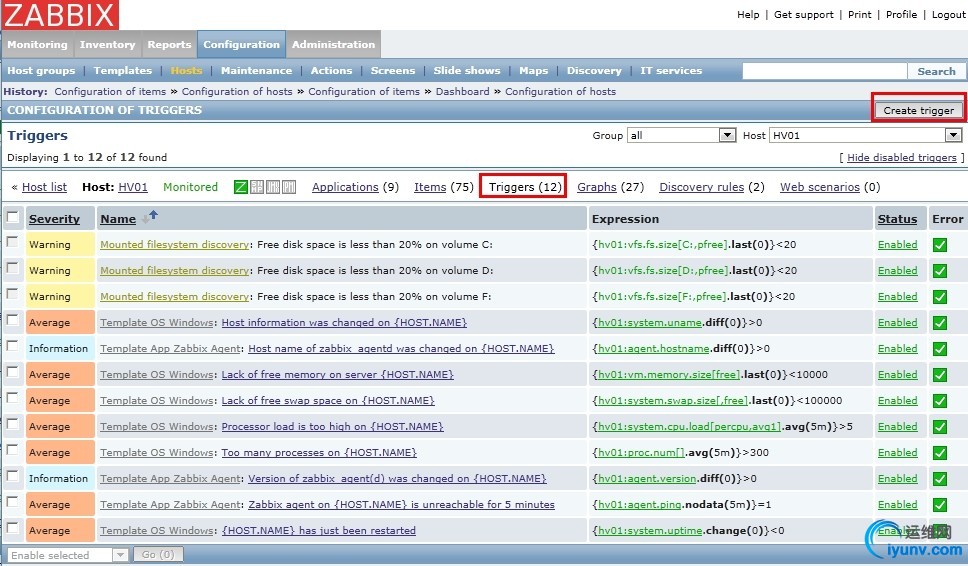Click green check icon for volume C: trigger

click(940, 245)
